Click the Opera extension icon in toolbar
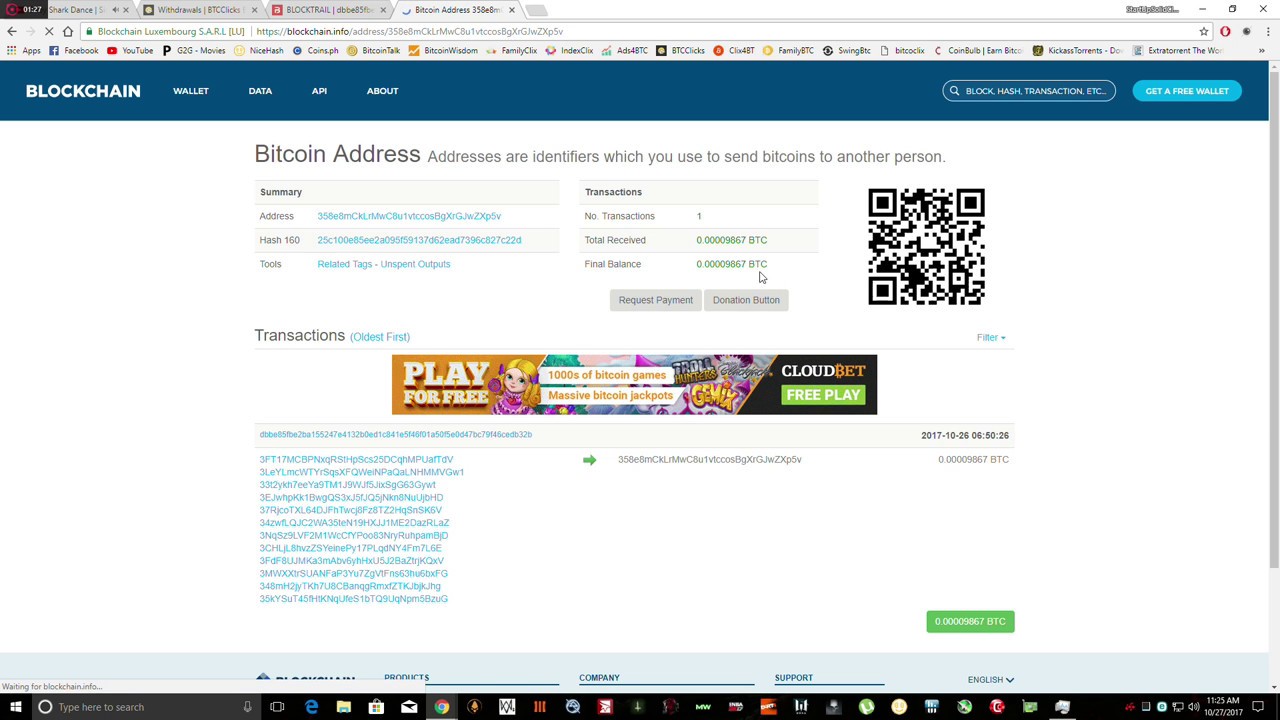Screen dimensions: 1280x720 tap(1225, 31)
